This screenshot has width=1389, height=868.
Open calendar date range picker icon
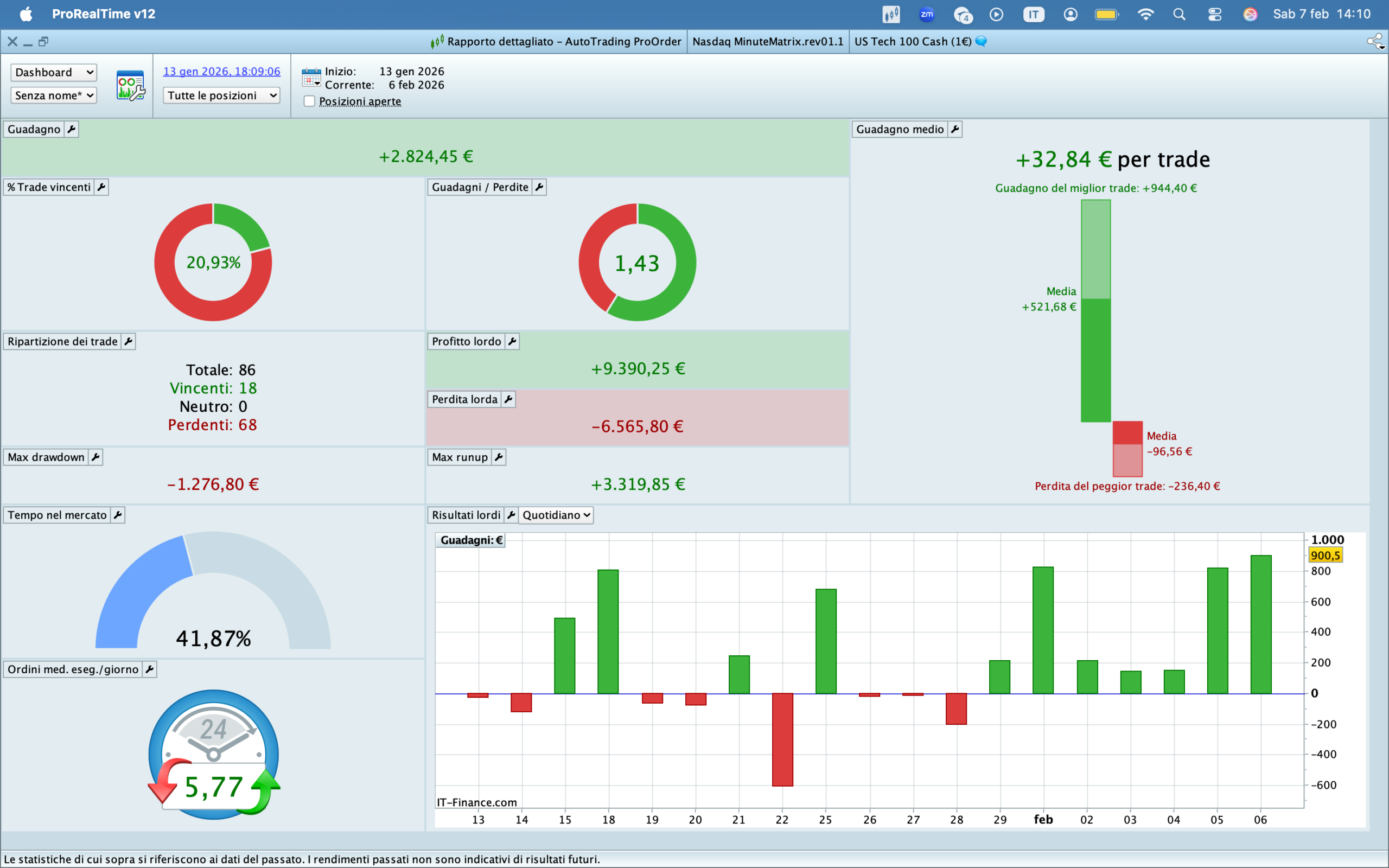311,78
